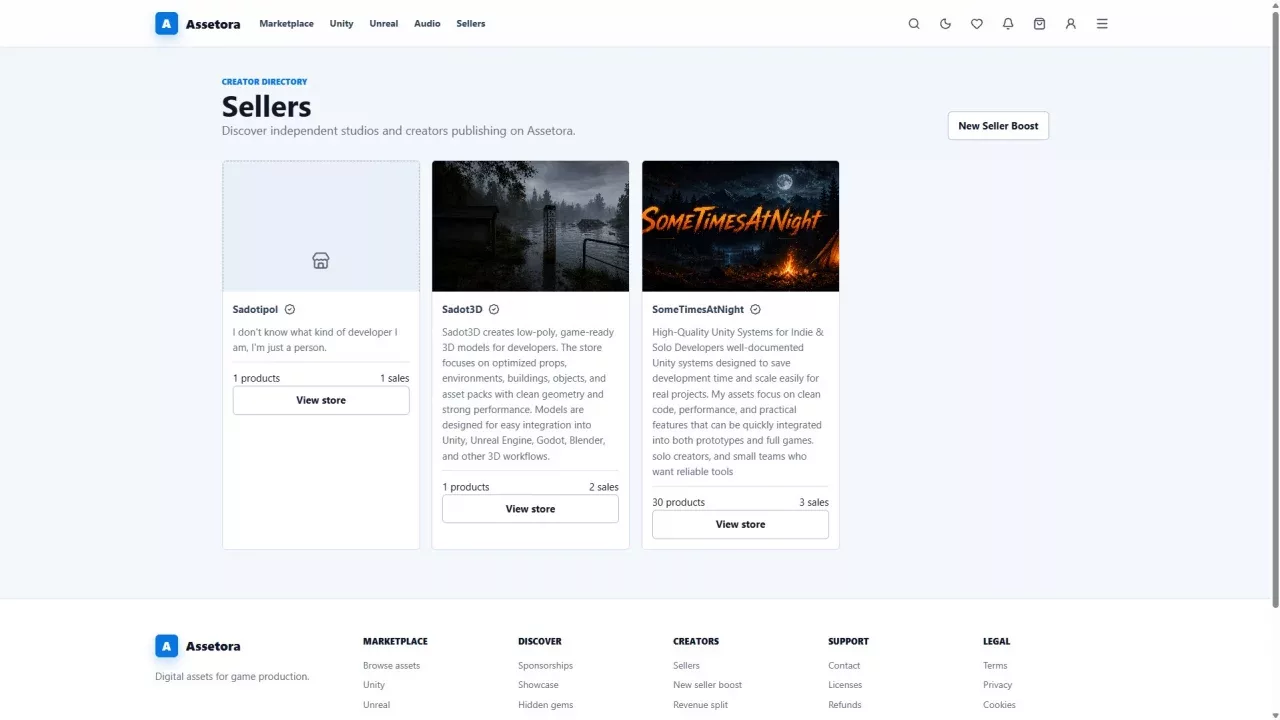Open Hidden gems footer link
The height and width of the screenshot is (720, 1280).
(x=545, y=705)
